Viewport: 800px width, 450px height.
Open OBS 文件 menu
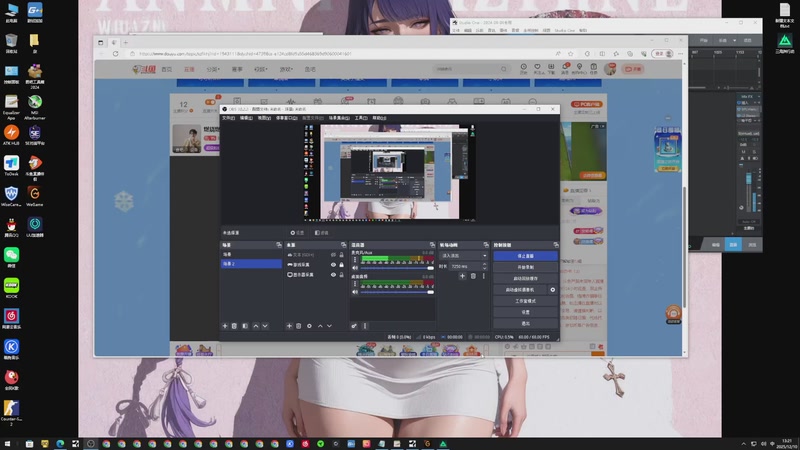pos(228,118)
